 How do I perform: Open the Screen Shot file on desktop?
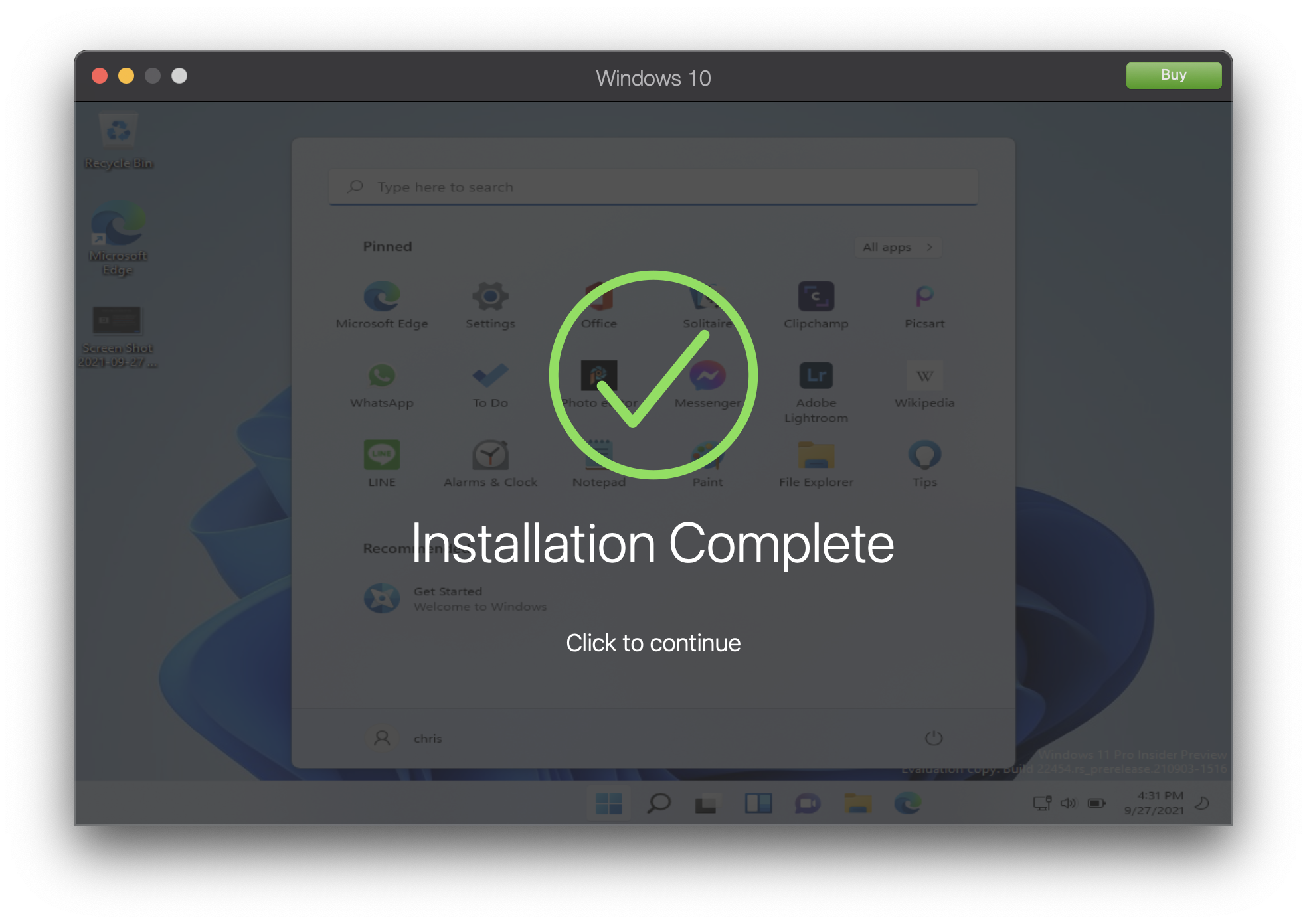click(118, 337)
